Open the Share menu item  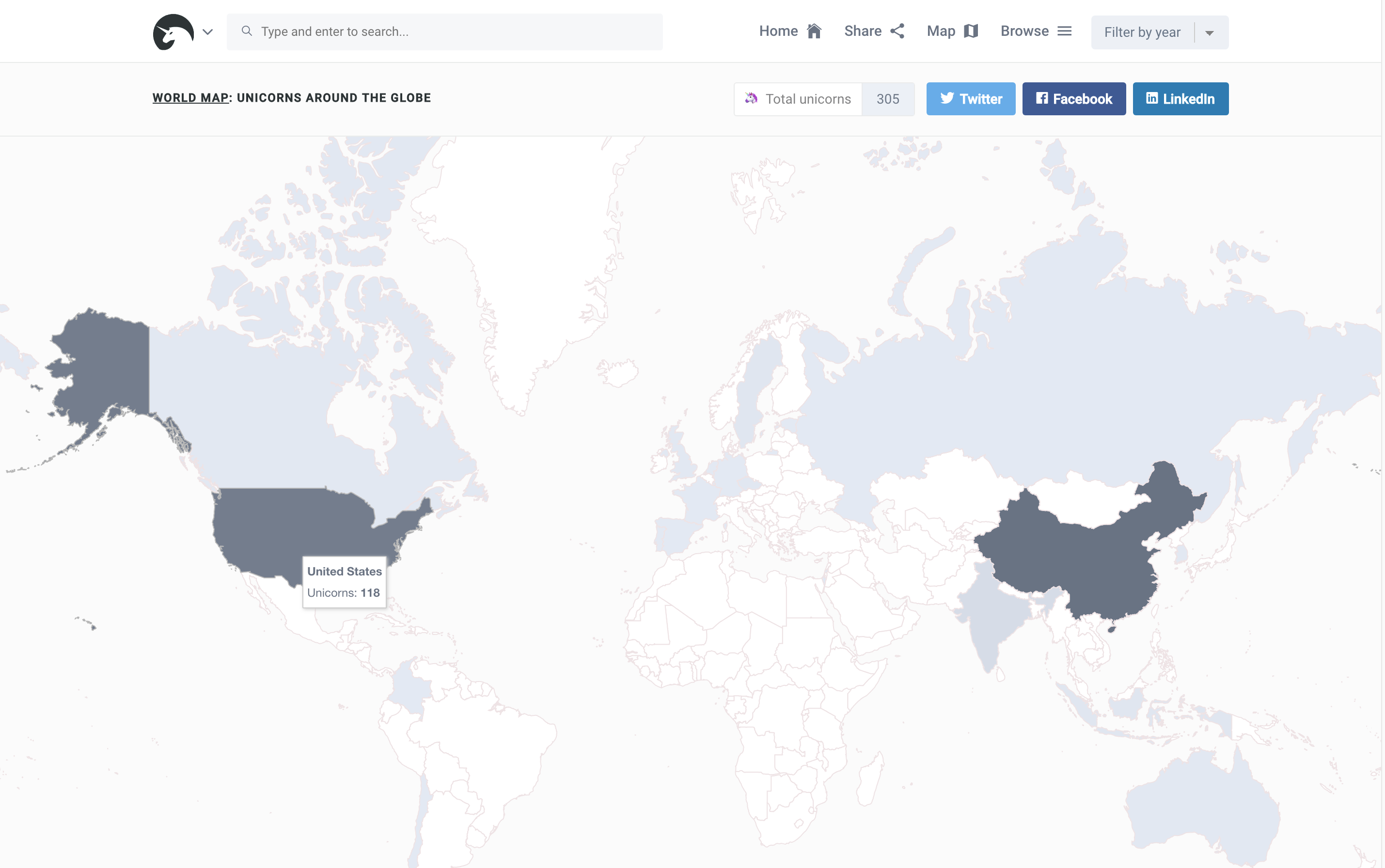(863, 31)
